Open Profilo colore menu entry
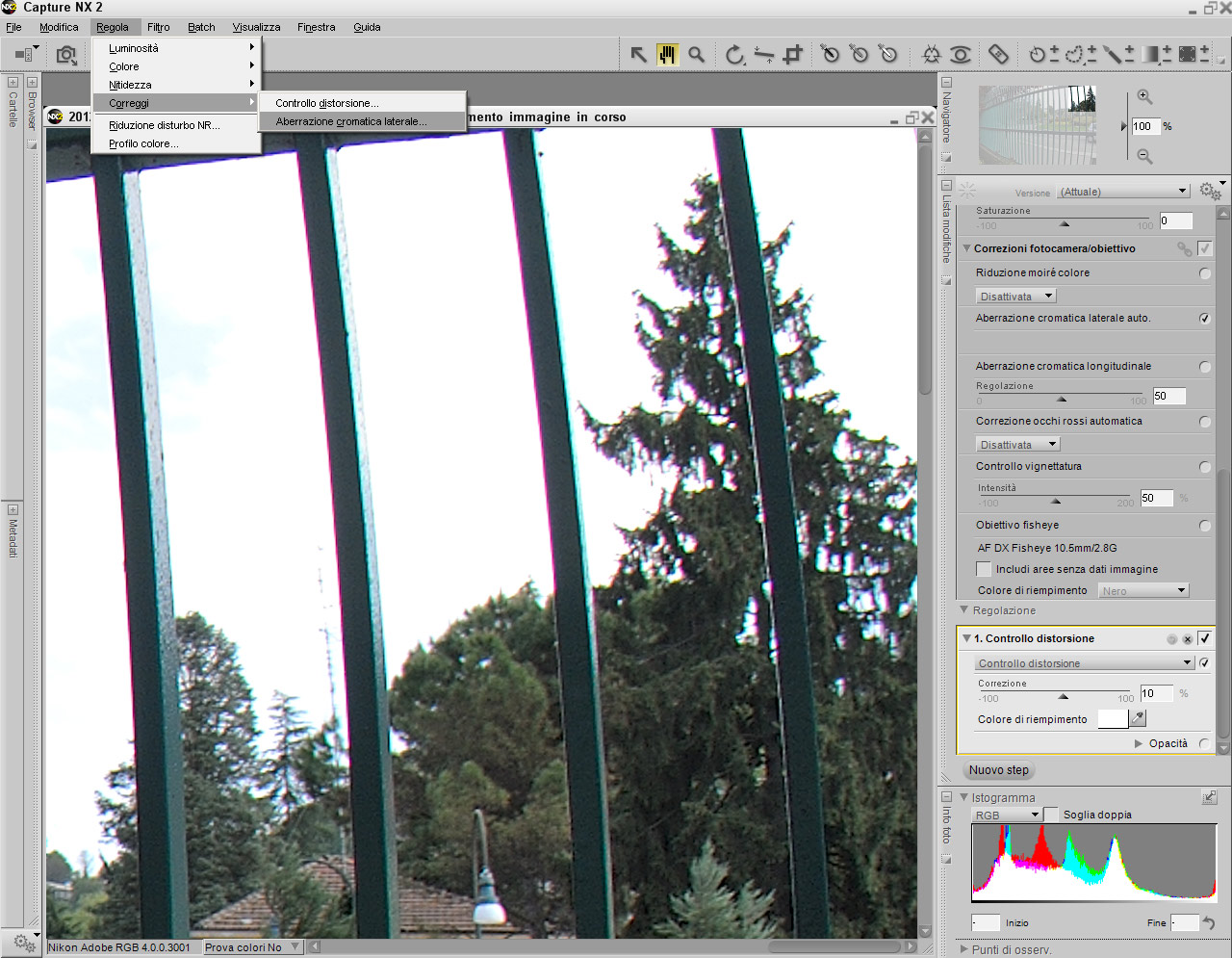This screenshot has width=1232, height=958. pyautogui.click(x=175, y=143)
